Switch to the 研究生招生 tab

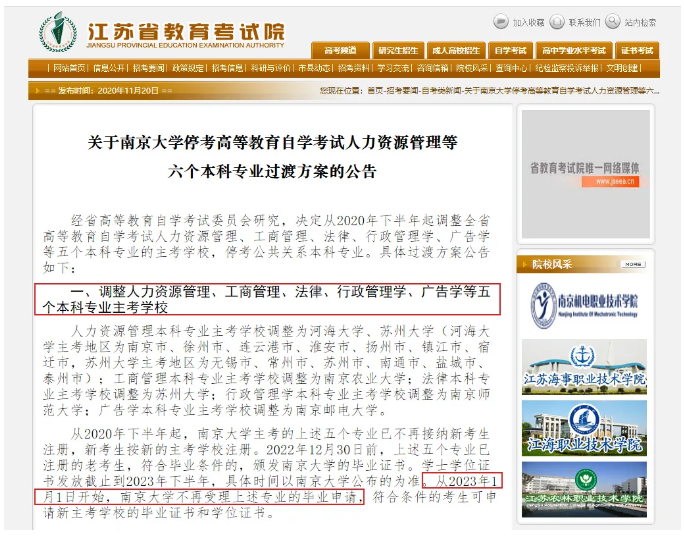(x=398, y=51)
